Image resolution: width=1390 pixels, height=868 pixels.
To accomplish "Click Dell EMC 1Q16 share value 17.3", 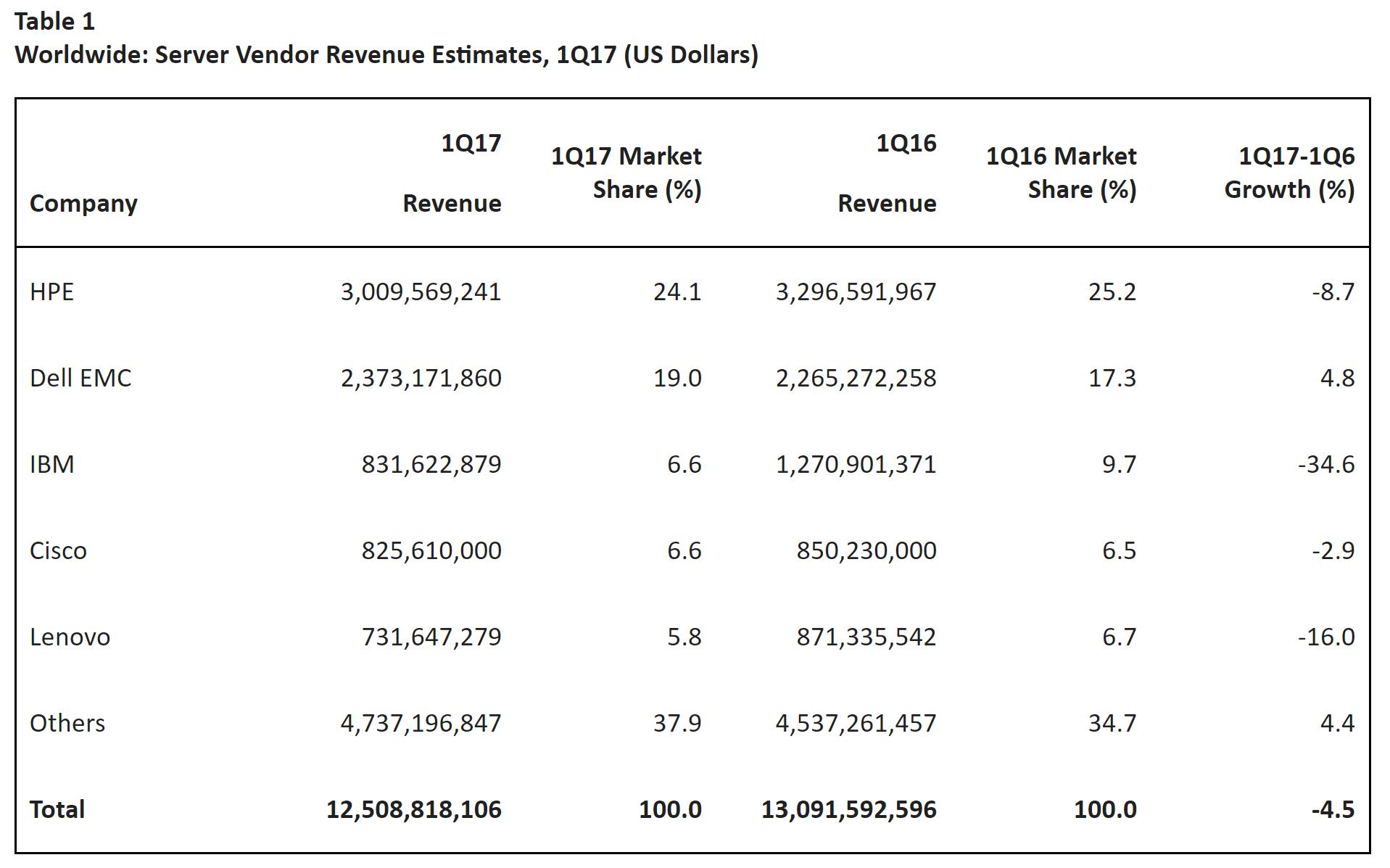I will tap(1112, 378).
